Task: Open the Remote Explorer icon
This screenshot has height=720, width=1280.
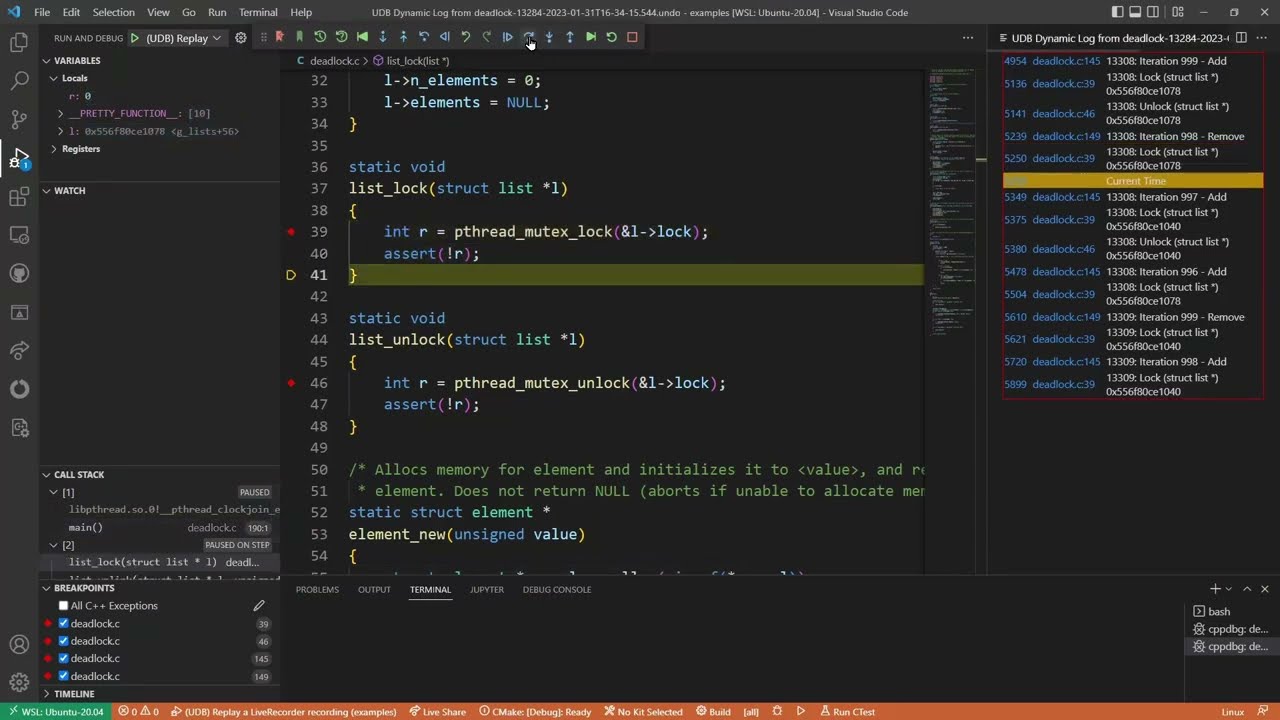Action: (x=19, y=235)
